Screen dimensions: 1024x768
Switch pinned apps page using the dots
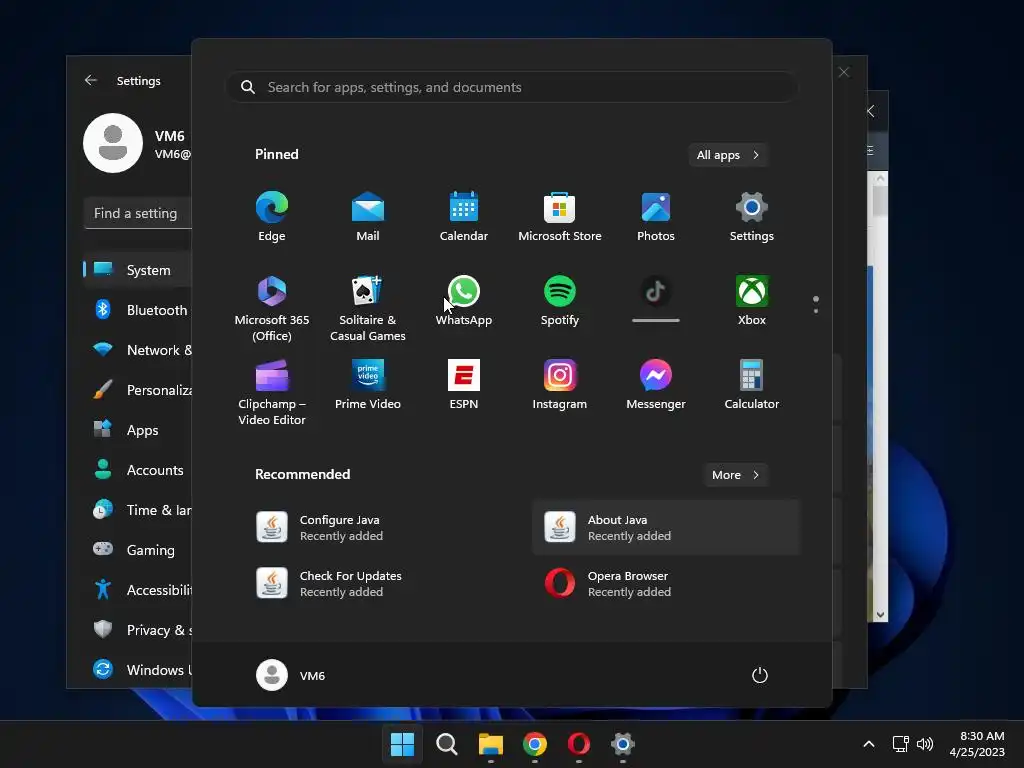point(816,305)
